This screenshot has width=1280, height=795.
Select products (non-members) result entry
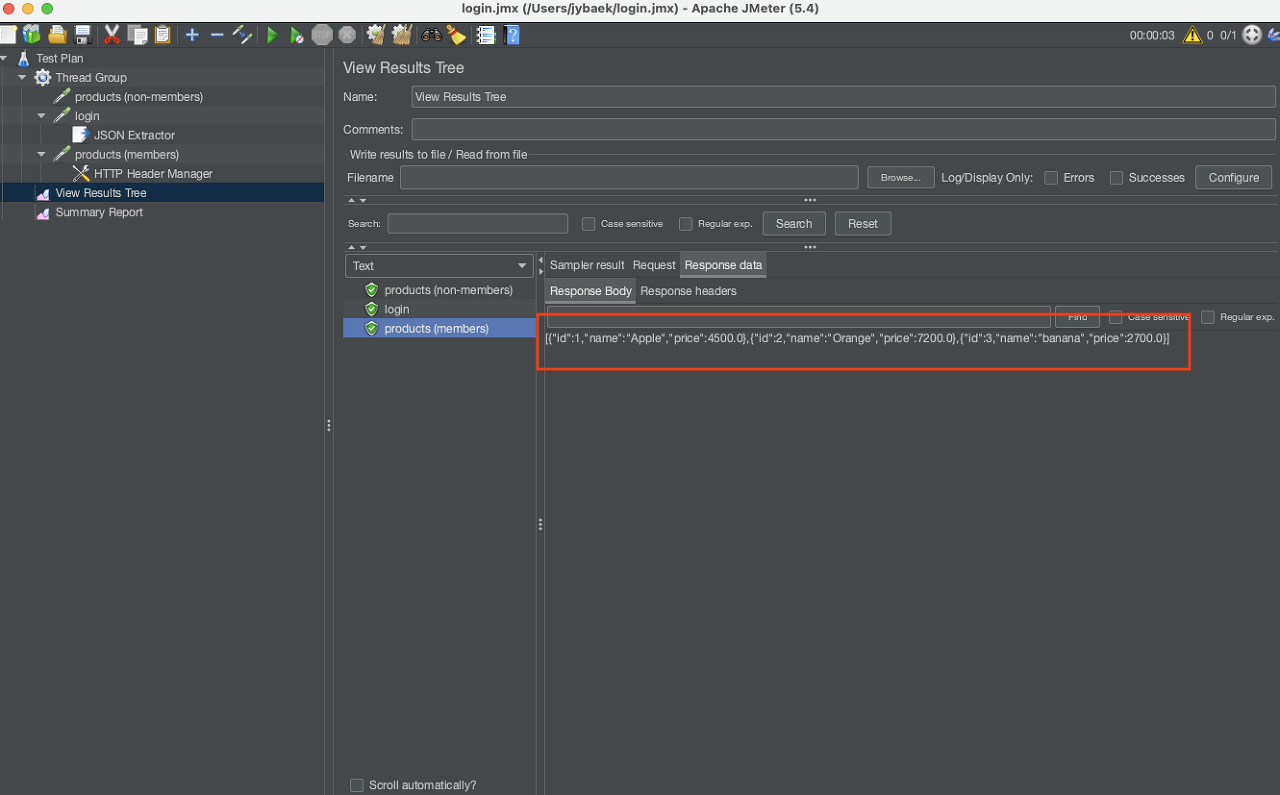[x=448, y=290]
